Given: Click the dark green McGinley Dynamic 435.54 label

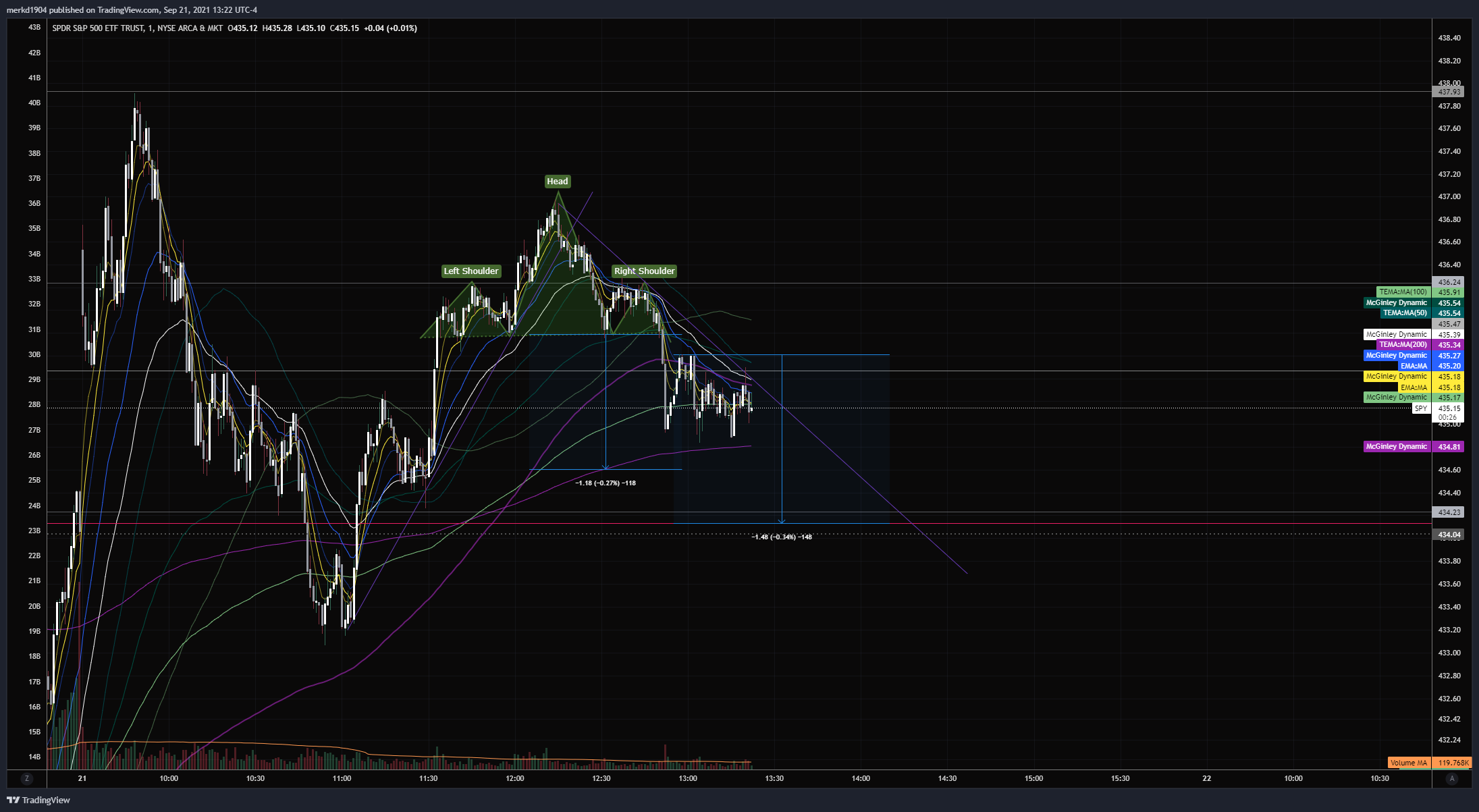Looking at the screenshot, I should (x=1397, y=303).
